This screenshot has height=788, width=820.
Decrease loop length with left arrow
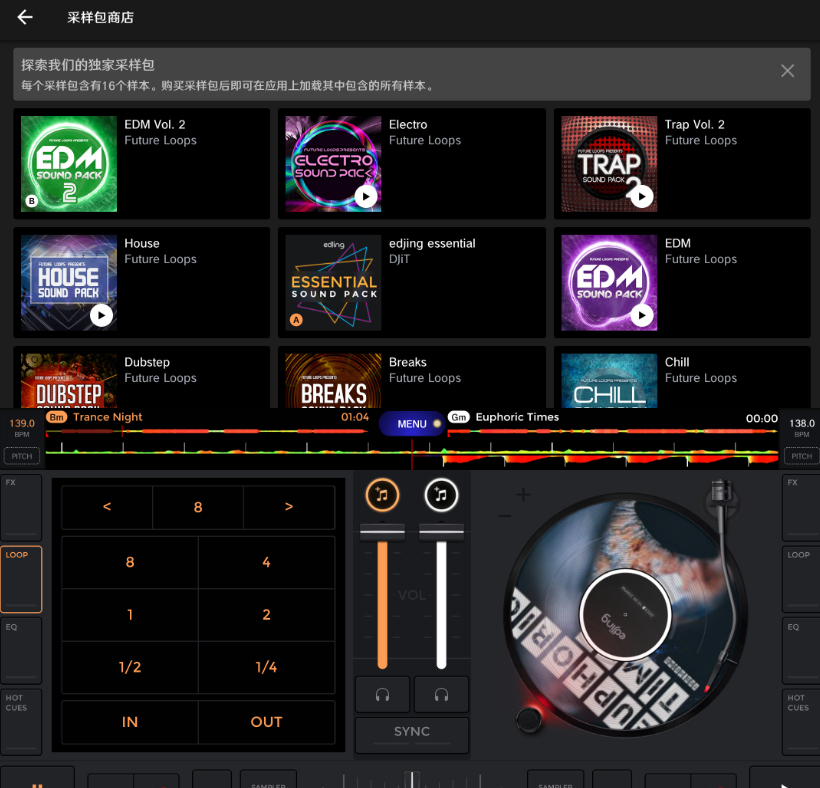[x=107, y=507]
